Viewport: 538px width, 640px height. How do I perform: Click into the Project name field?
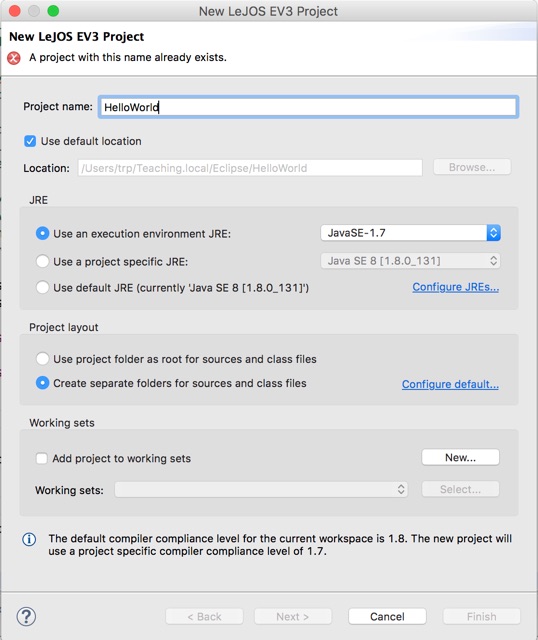pyautogui.click(x=309, y=107)
